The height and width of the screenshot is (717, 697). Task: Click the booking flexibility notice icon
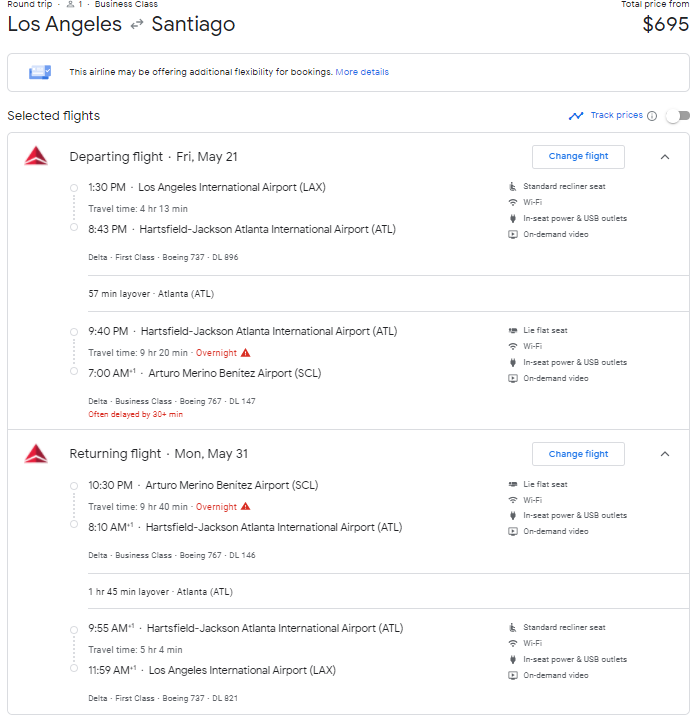(x=40, y=72)
